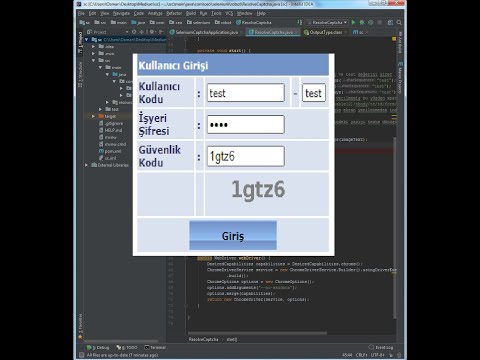The image size is (480, 360).
Task: Click the UTF-8 encoding status bar entry
Action: (x=378, y=355)
